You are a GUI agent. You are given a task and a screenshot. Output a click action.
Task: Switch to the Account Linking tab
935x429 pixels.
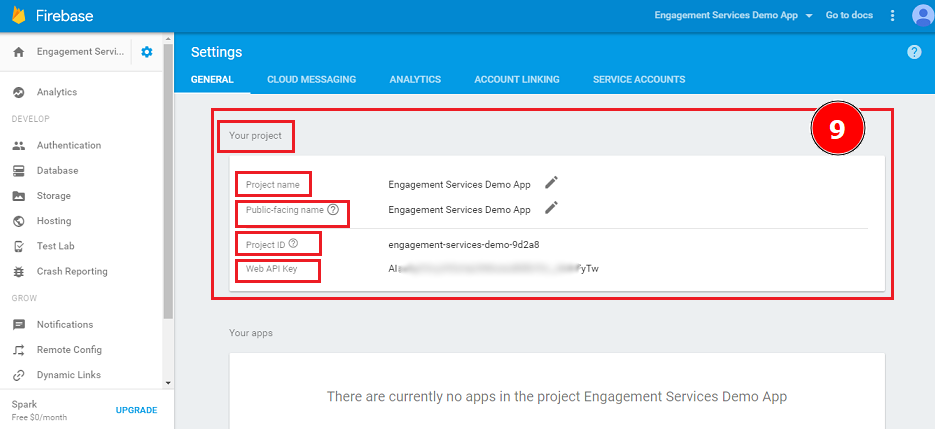pos(517,79)
